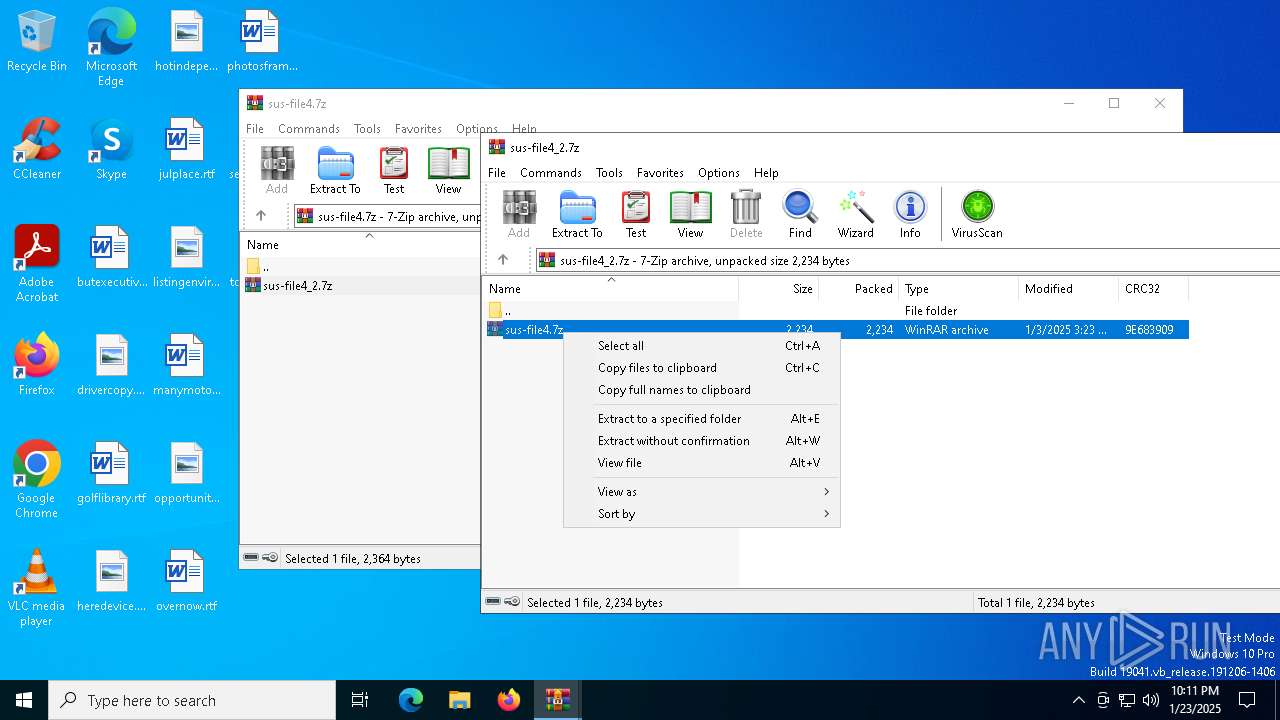This screenshot has height=720, width=1280.
Task: Click path field of sus-file4_2.7z archive
Action: coord(908,260)
